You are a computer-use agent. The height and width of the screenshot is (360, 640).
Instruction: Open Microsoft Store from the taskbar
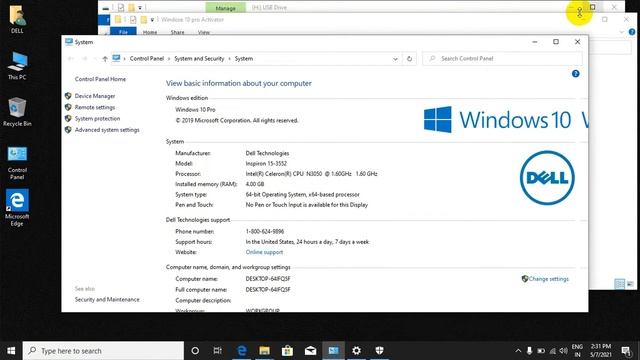(287, 351)
